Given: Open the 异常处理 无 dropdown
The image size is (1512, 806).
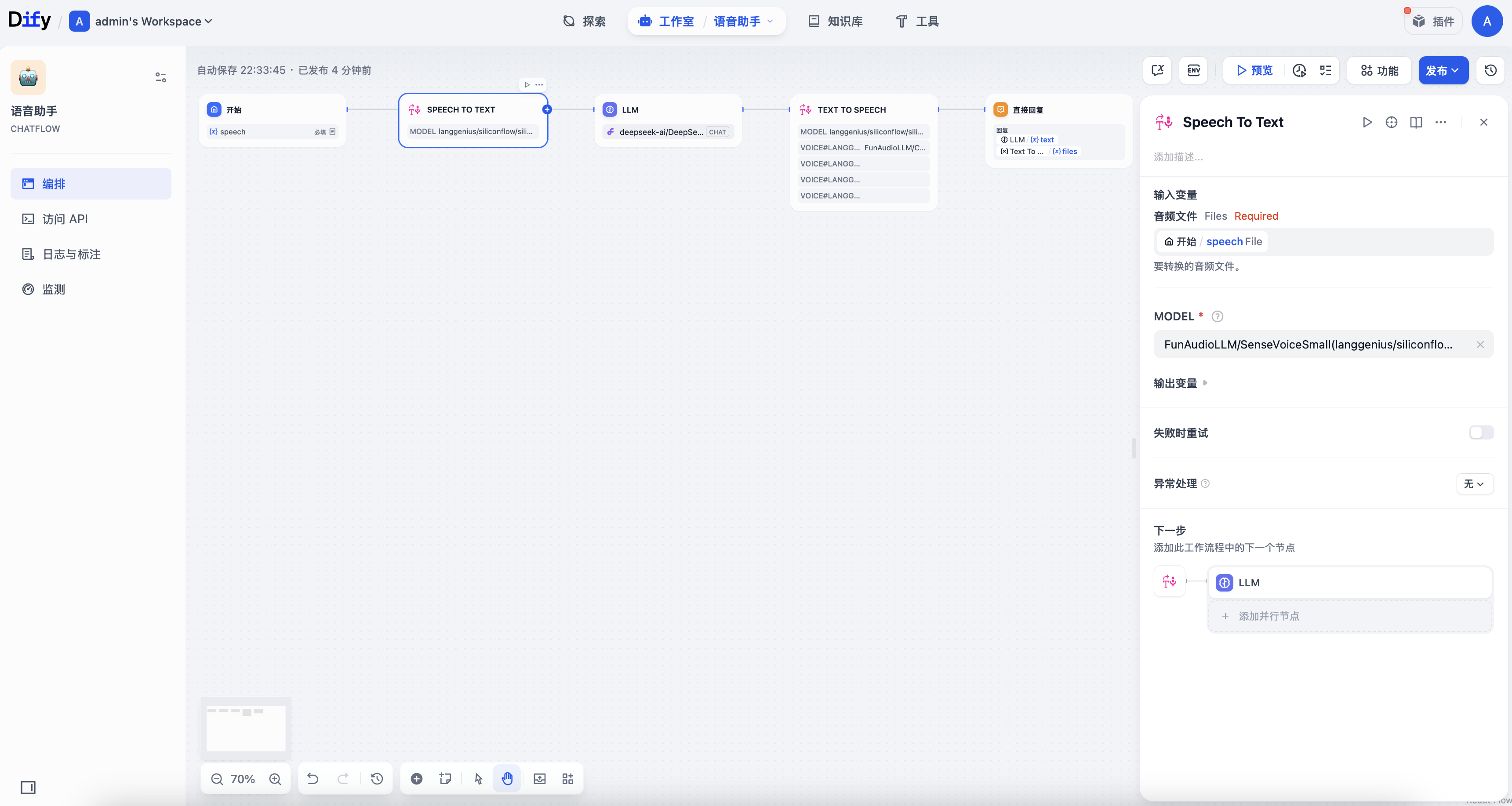Looking at the screenshot, I should point(1474,484).
